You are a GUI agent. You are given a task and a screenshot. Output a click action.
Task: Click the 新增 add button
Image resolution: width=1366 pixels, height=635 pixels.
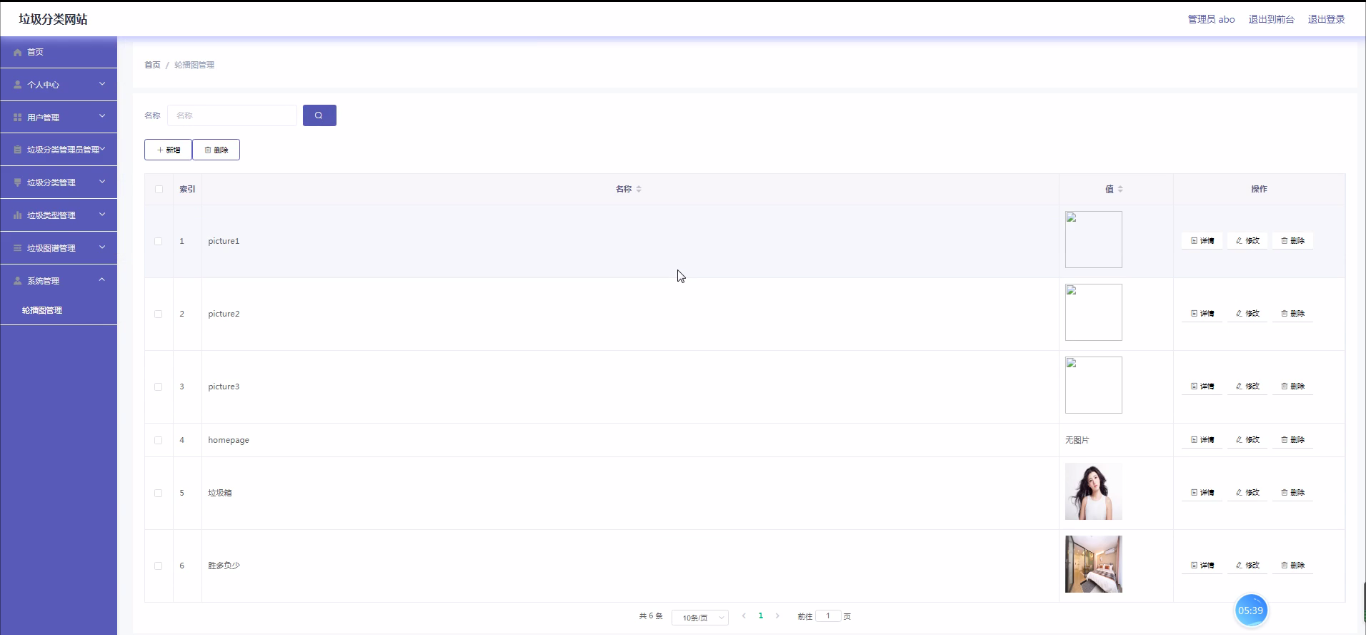(x=168, y=150)
